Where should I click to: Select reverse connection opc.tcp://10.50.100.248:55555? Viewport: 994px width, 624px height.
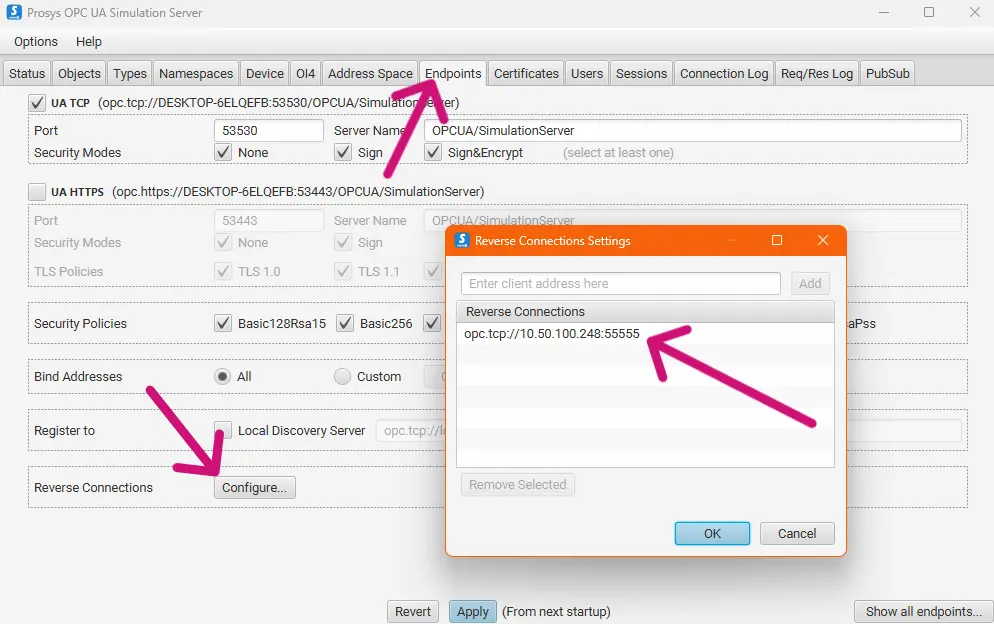tap(645, 334)
